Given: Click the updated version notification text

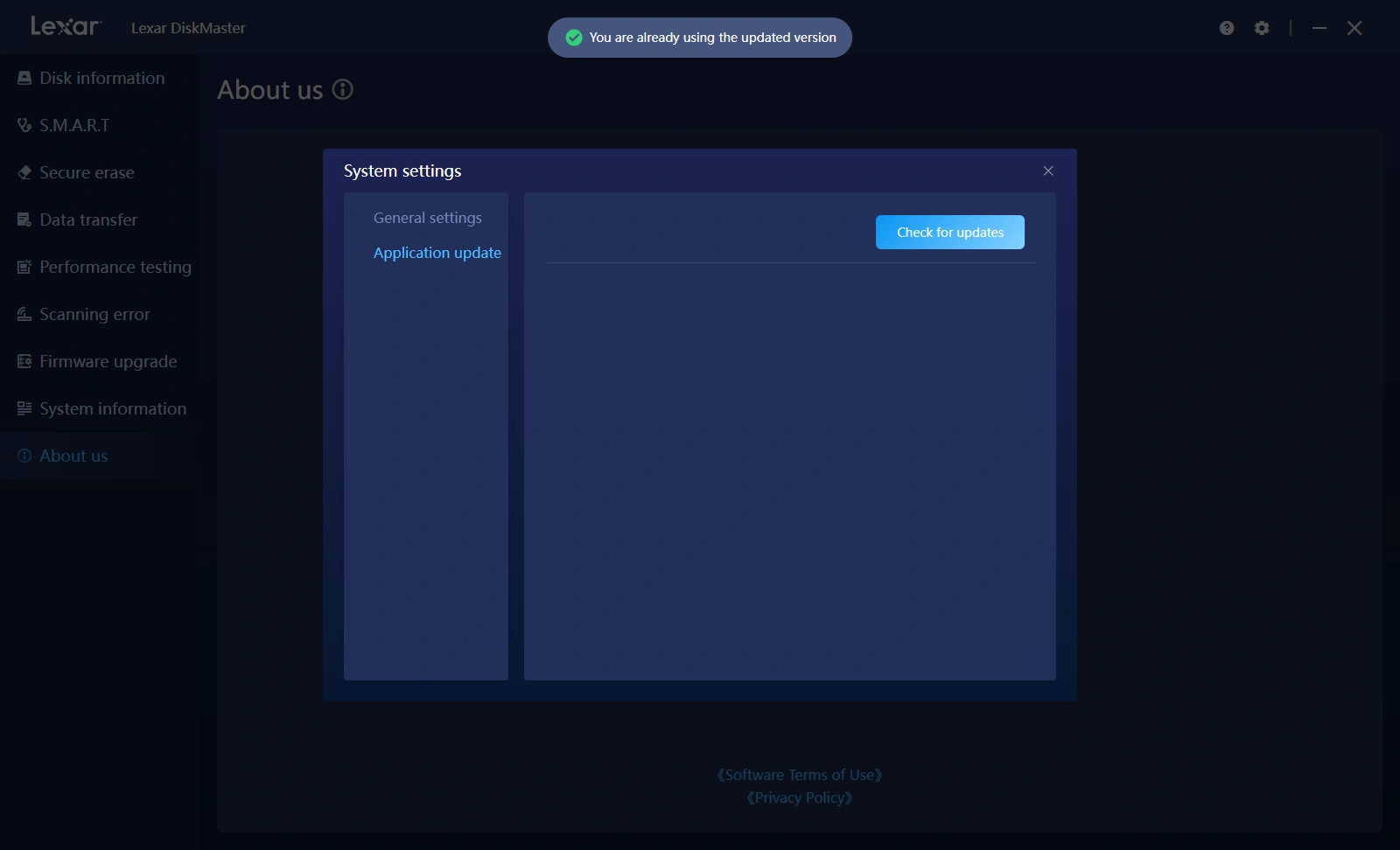Looking at the screenshot, I should tap(712, 38).
